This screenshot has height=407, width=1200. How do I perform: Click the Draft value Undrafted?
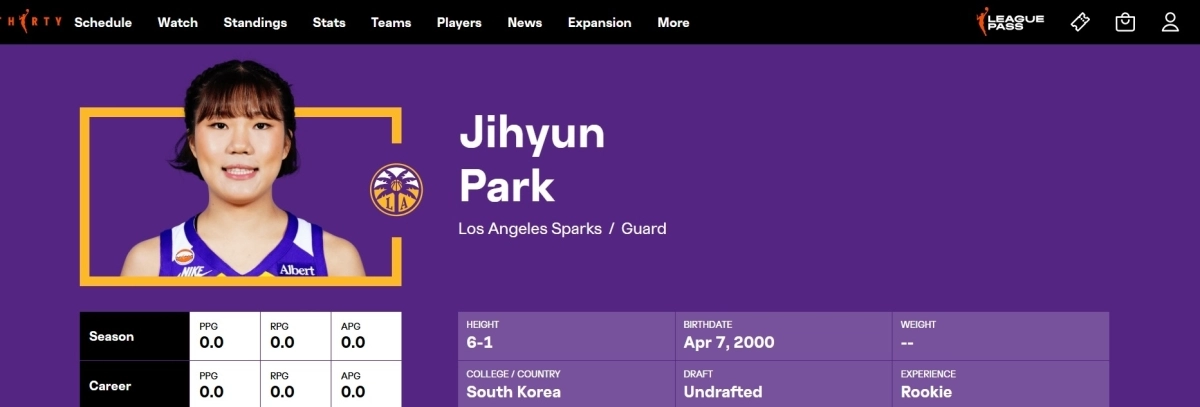click(x=723, y=392)
